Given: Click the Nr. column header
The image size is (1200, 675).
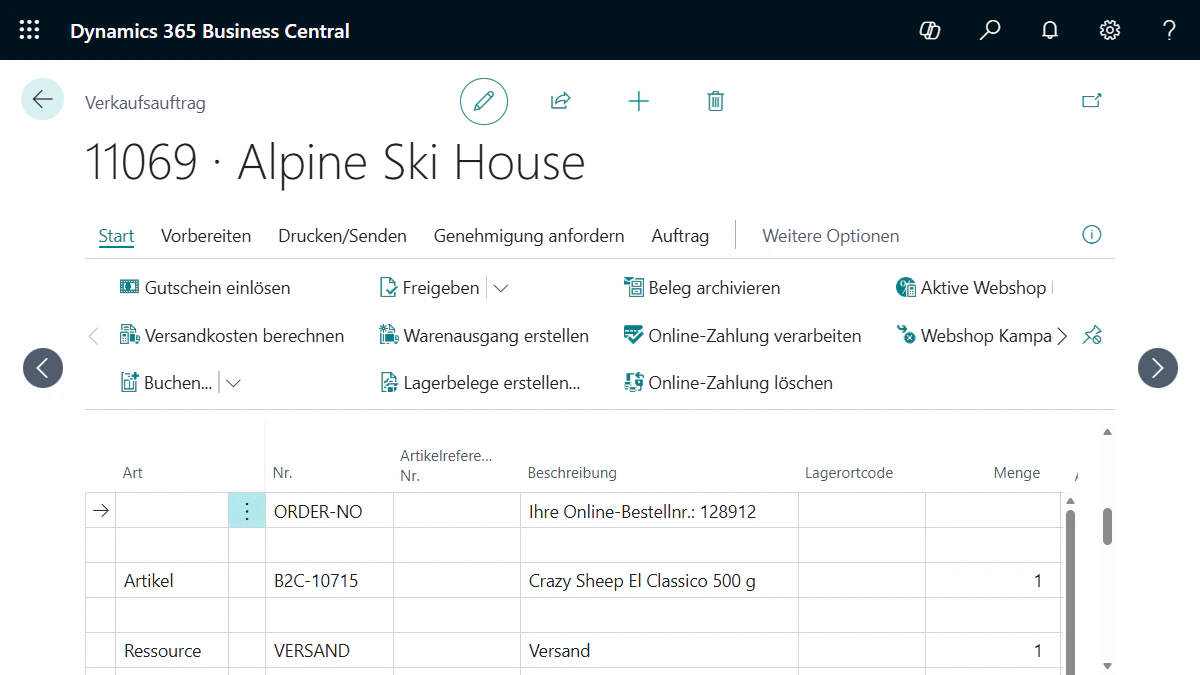Looking at the screenshot, I should 282,473.
